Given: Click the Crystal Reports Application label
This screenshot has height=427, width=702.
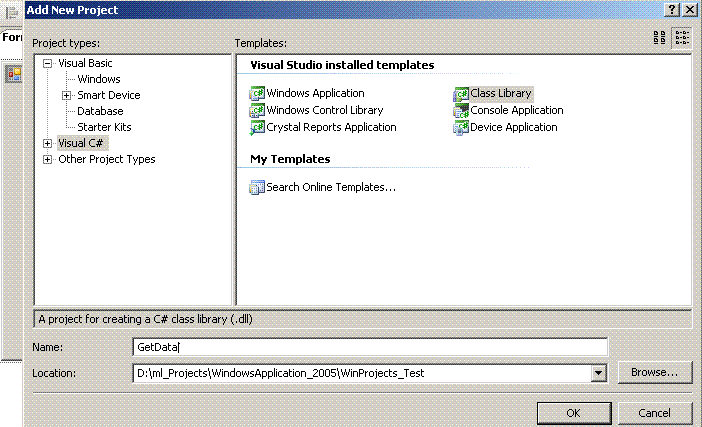Looking at the screenshot, I should tap(331, 127).
